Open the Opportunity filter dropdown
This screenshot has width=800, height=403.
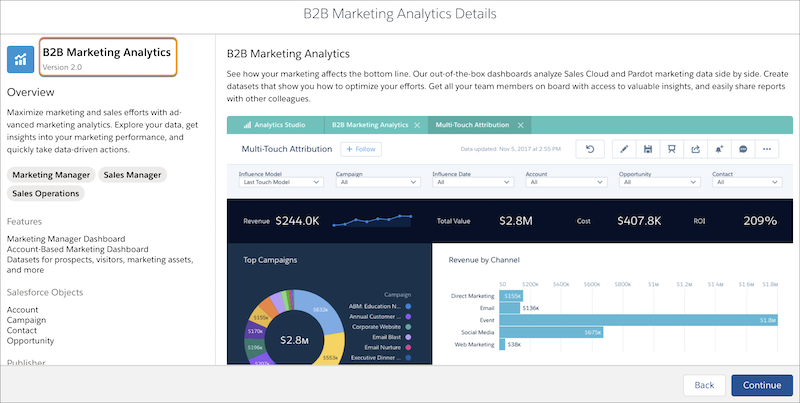click(x=660, y=182)
